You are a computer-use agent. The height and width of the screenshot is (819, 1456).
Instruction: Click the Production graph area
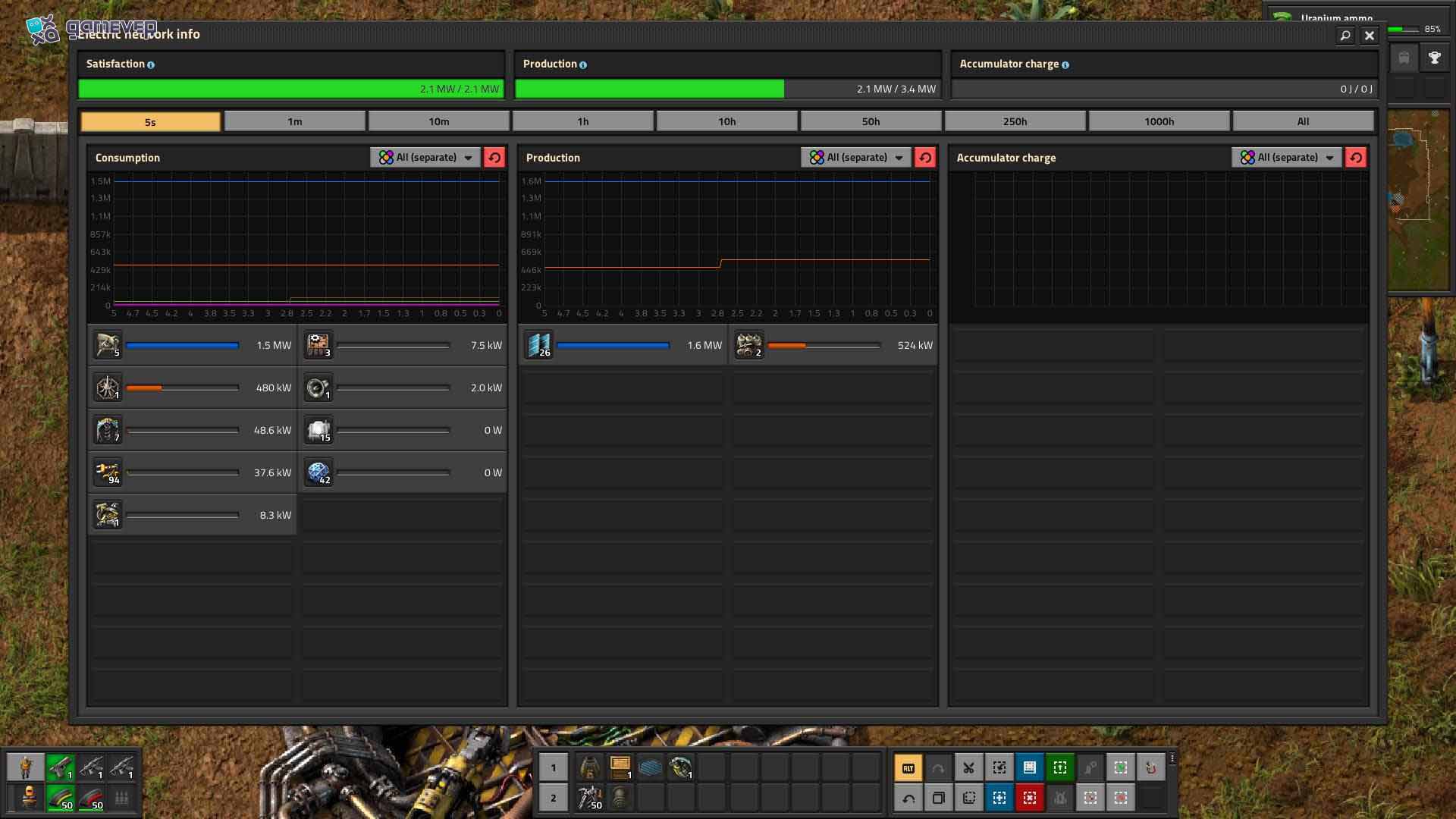728,246
